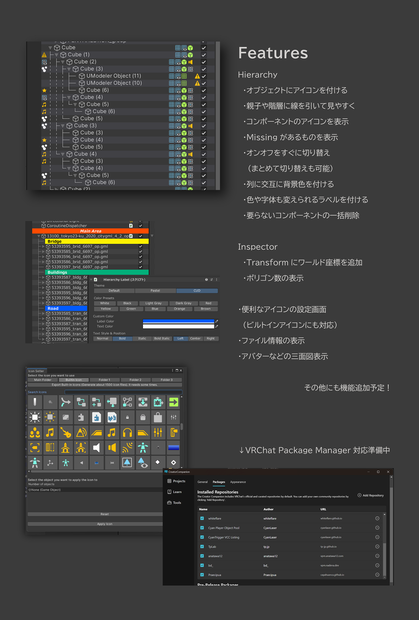Click the Apply Icon button
The image size is (419, 620).
(x=105, y=524)
